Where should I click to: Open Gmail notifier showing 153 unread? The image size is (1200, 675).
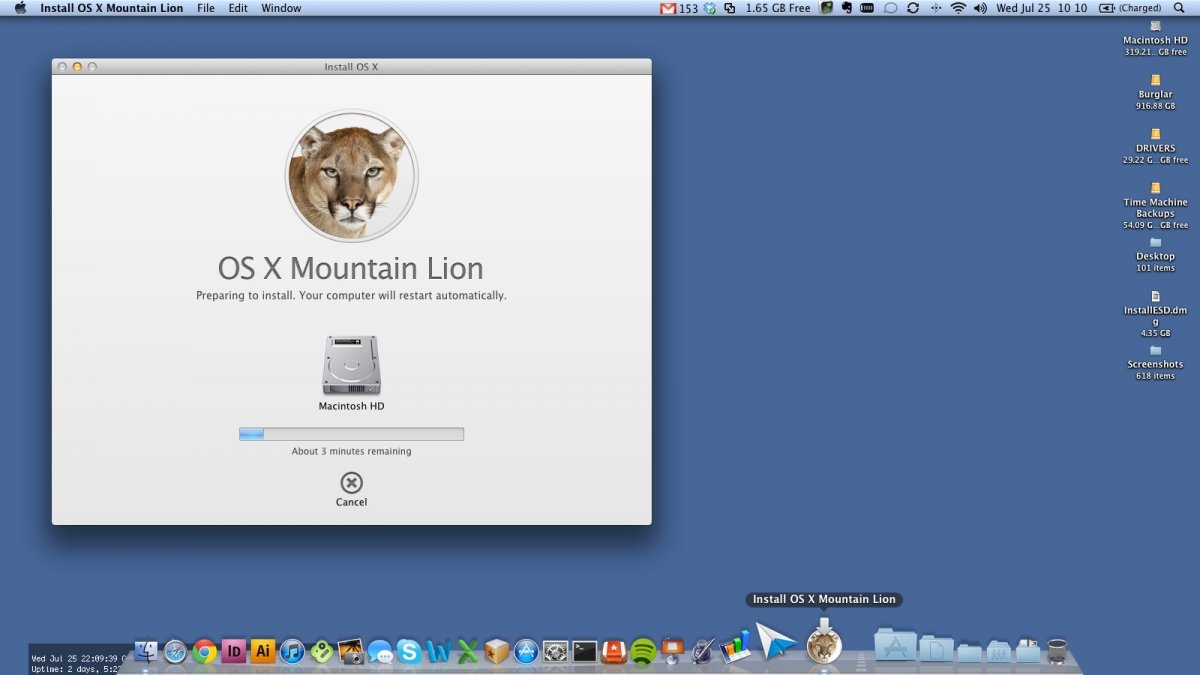point(678,8)
